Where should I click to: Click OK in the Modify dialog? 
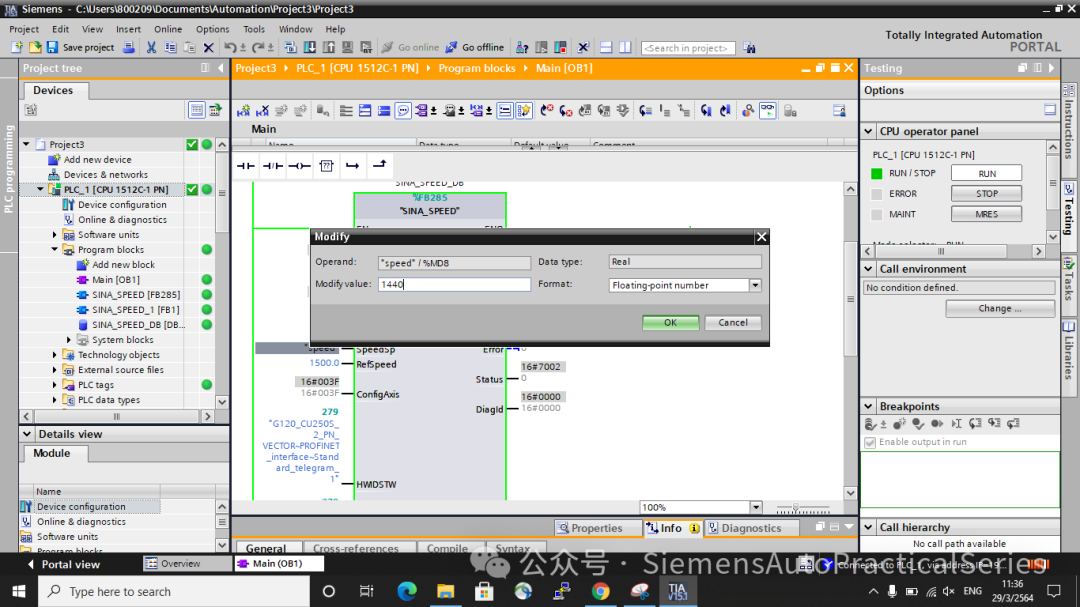(670, 322)
